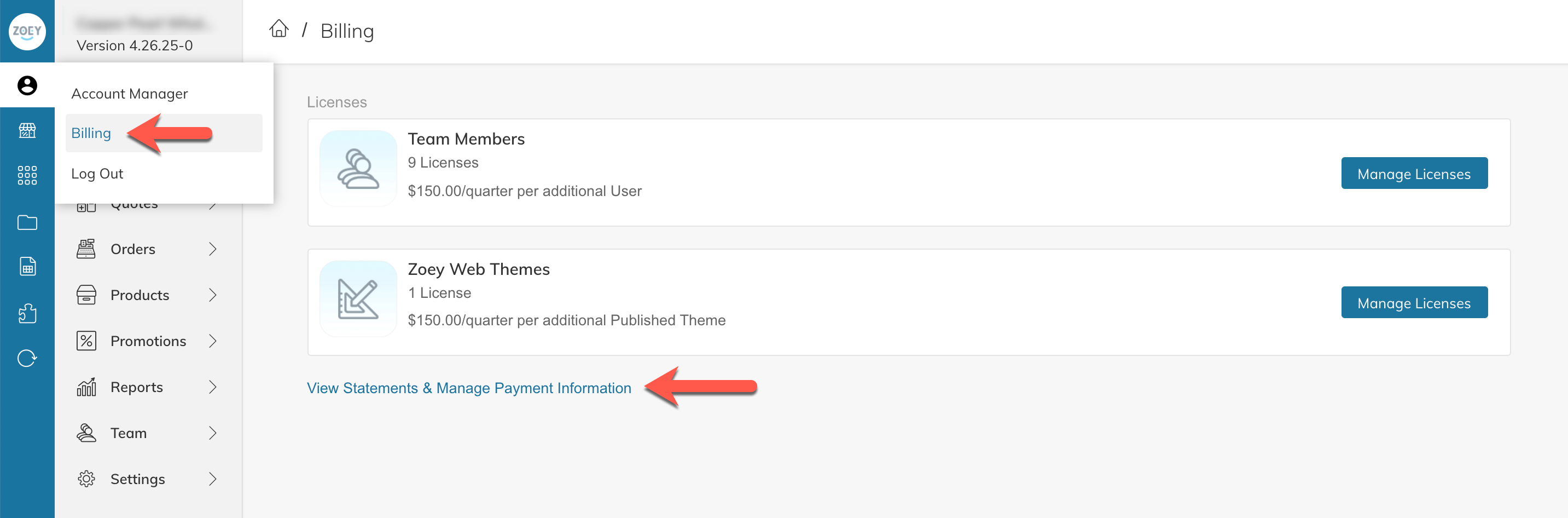
Task: Expand the Settings submenu chevron
Action: (x=212, y=479)
